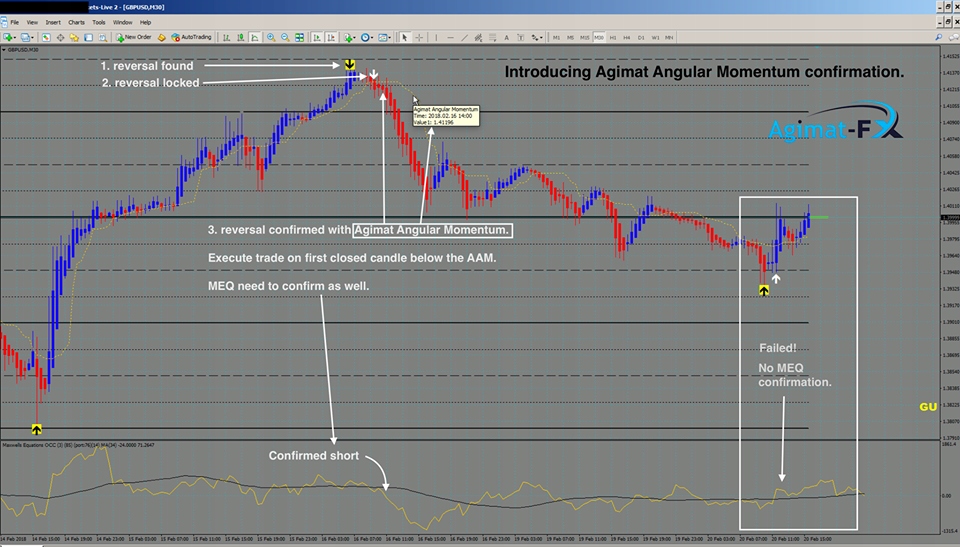Click the Profiles icon
Image resolution: width=960 pixels, height=547 pixels.
(25, 37)
